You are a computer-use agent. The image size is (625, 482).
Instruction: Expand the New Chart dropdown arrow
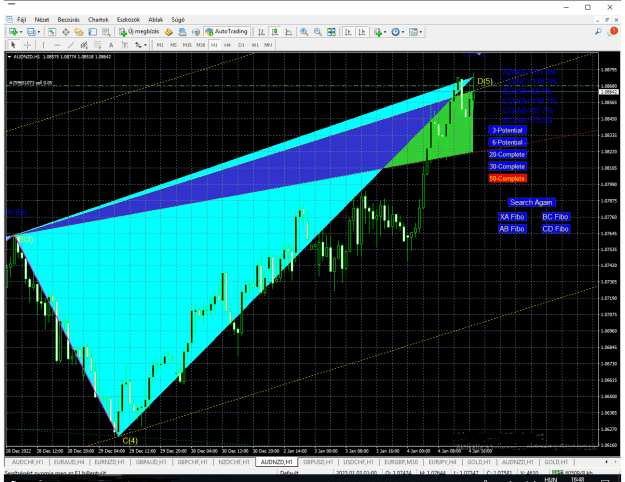[x=21, y=32]
